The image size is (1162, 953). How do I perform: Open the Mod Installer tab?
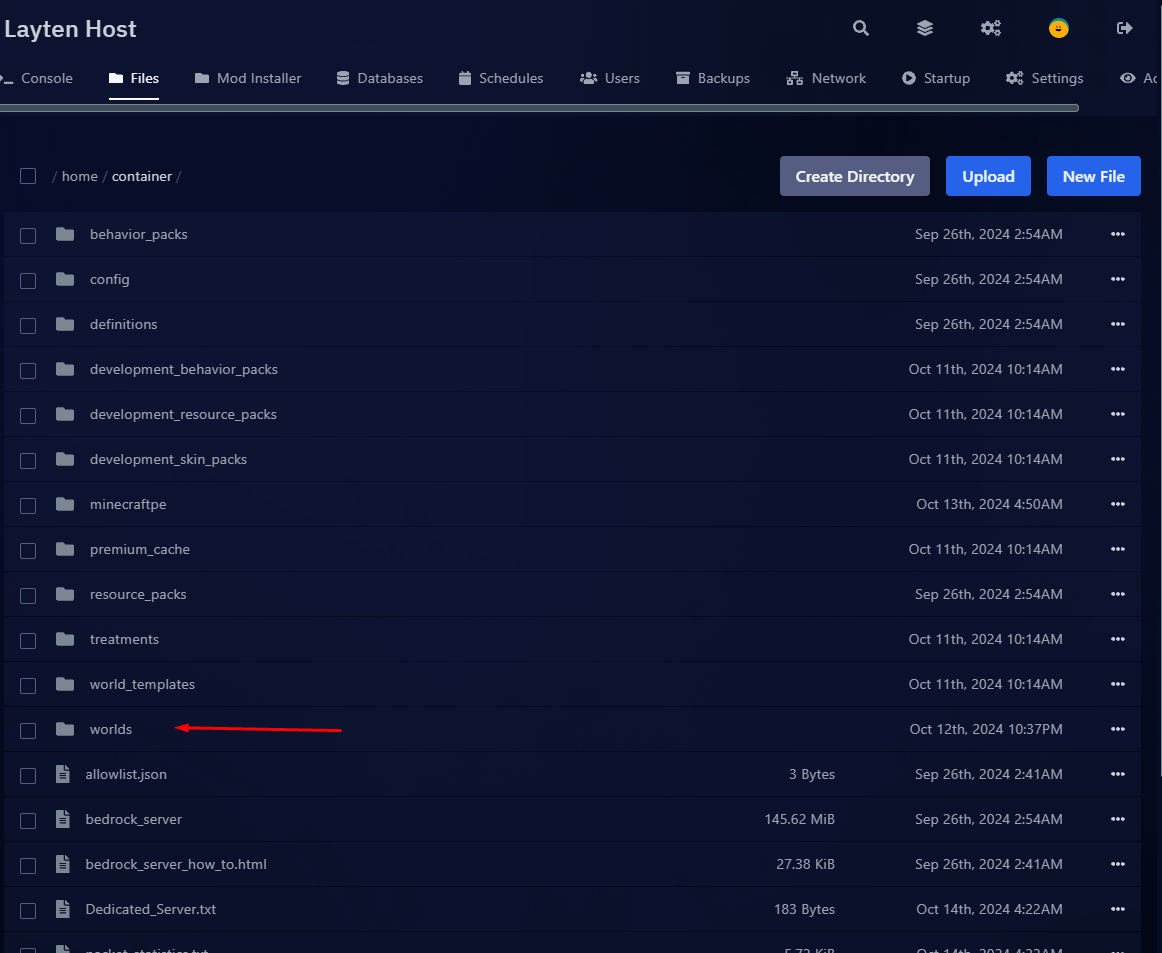[248, 78]
